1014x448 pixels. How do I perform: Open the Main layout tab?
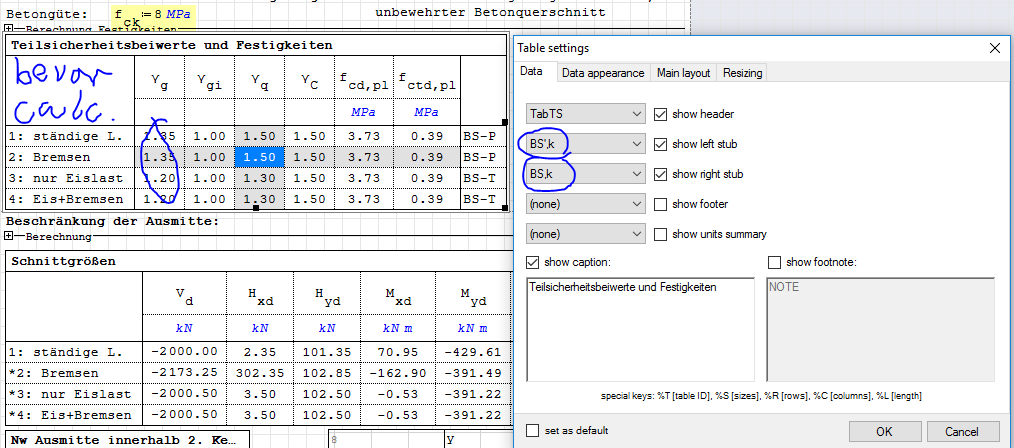tap(683, 73)
